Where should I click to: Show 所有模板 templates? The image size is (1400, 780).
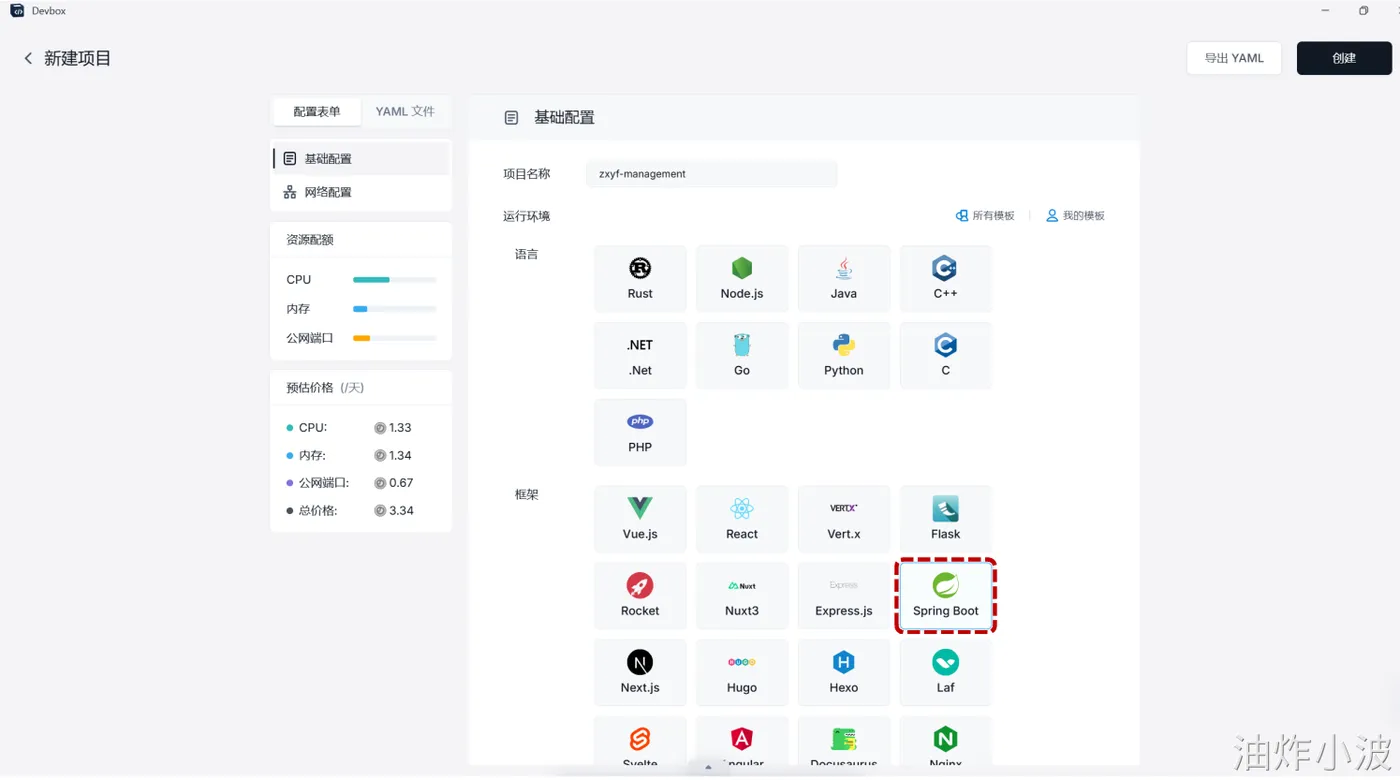pyautogui.click(x=985, y=216)
